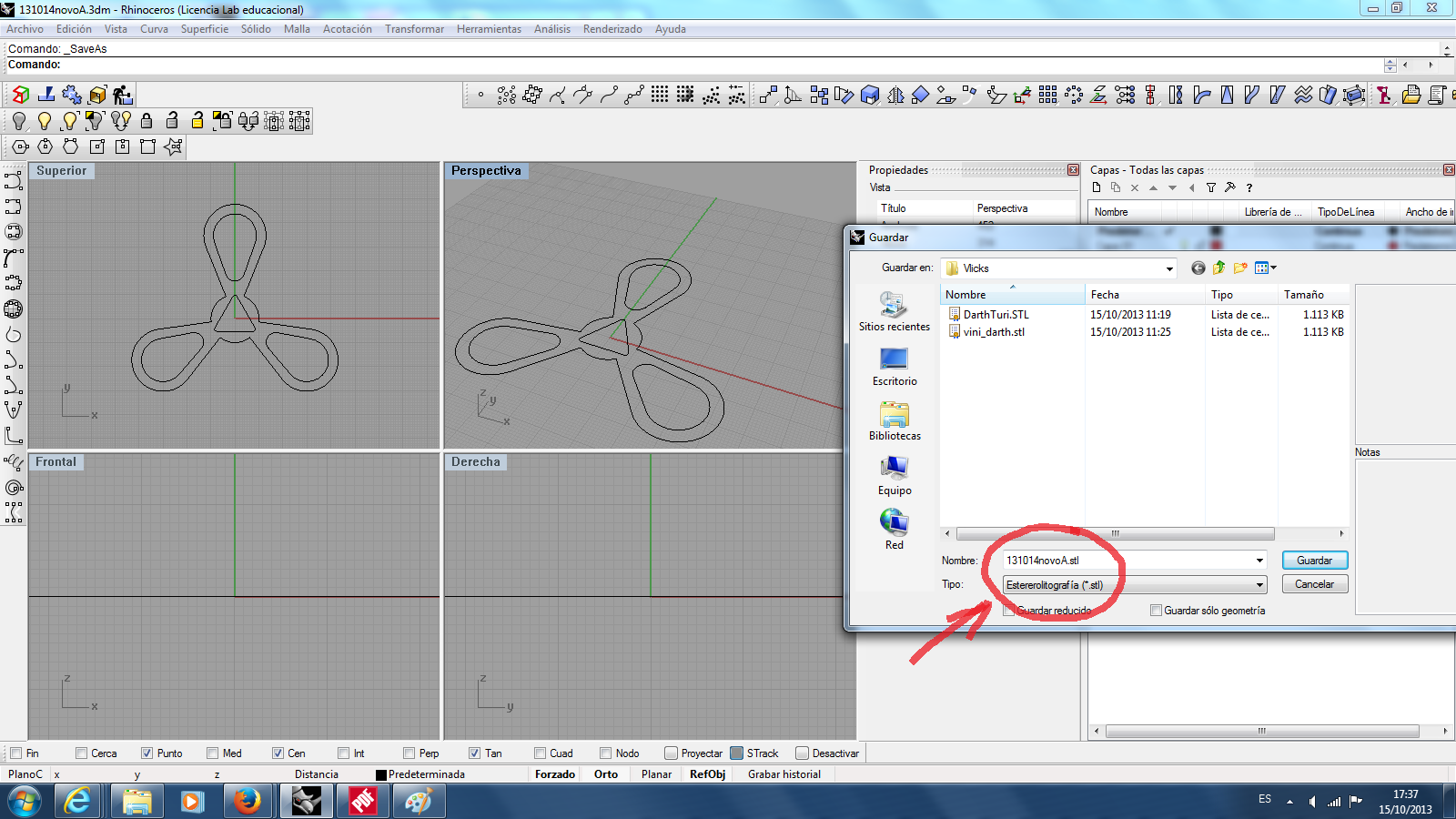The width and height of the screenshot is (1456, 819).
Task: Click the rectangular array icon
Action: click(x=1048, y=95)
